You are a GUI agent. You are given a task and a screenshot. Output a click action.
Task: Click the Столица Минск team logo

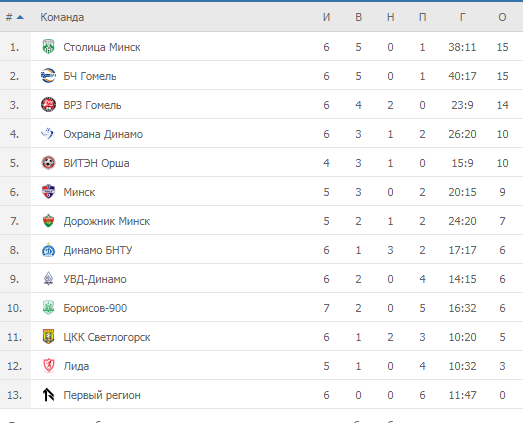(x=48, y=47)
